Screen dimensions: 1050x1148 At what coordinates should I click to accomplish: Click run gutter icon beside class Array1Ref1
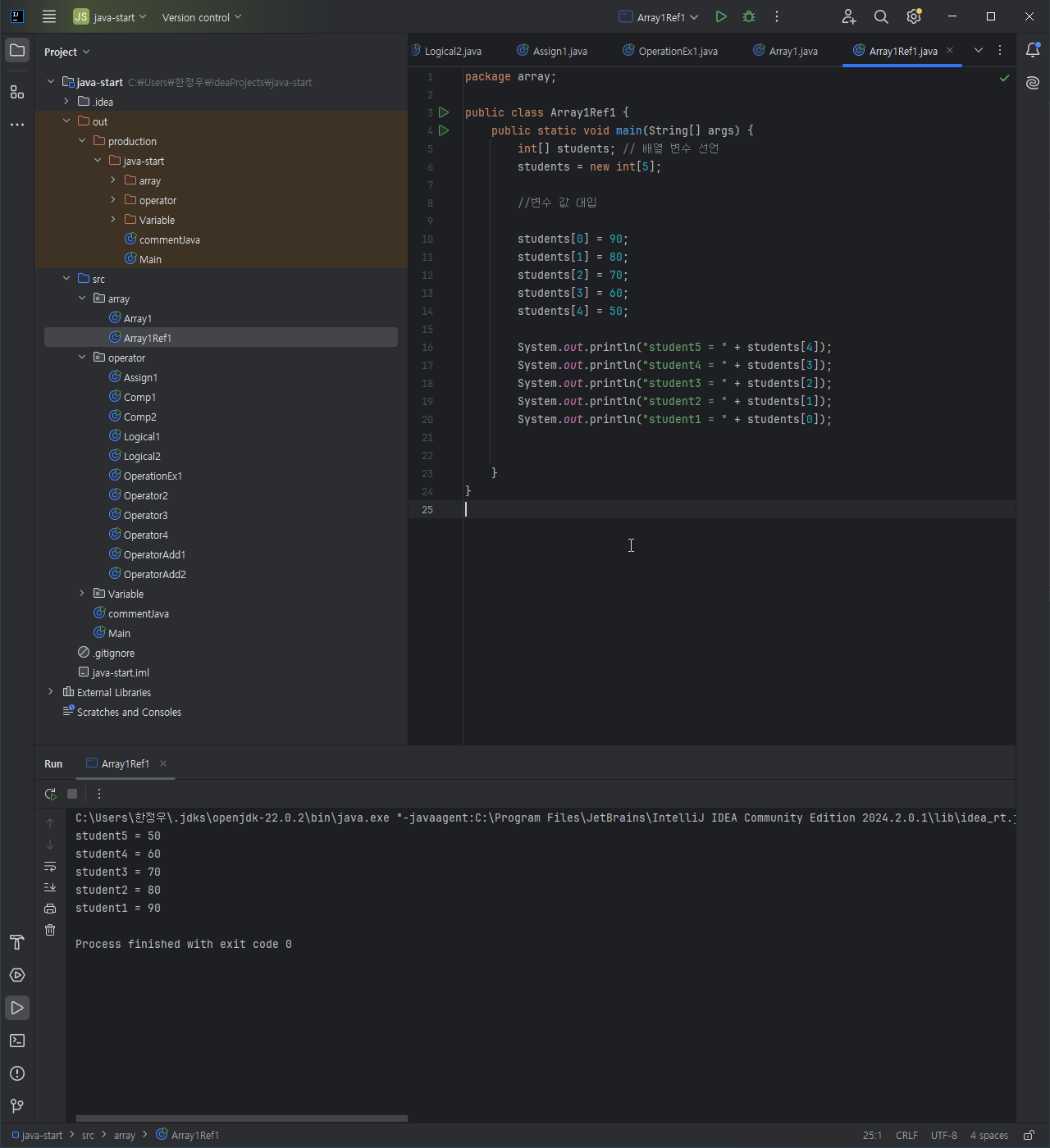pyautogui.click(x=444, y=112)
